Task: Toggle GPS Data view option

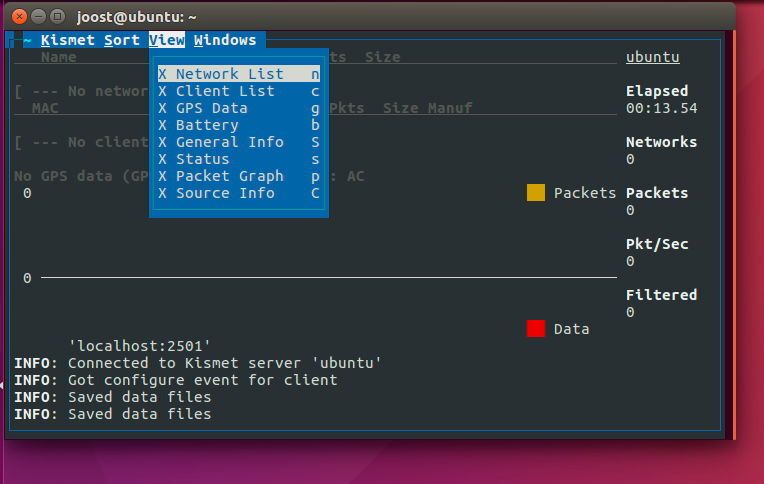Action: 238,108
